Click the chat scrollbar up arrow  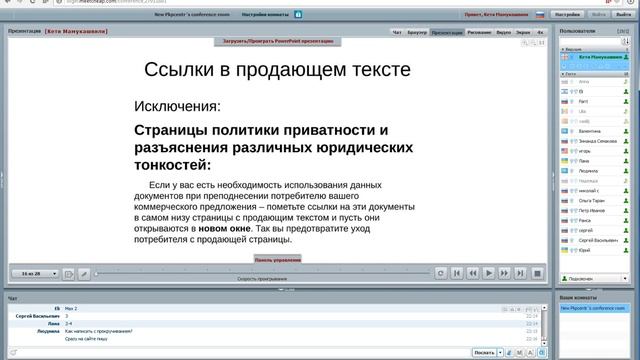tap(544, 308)
